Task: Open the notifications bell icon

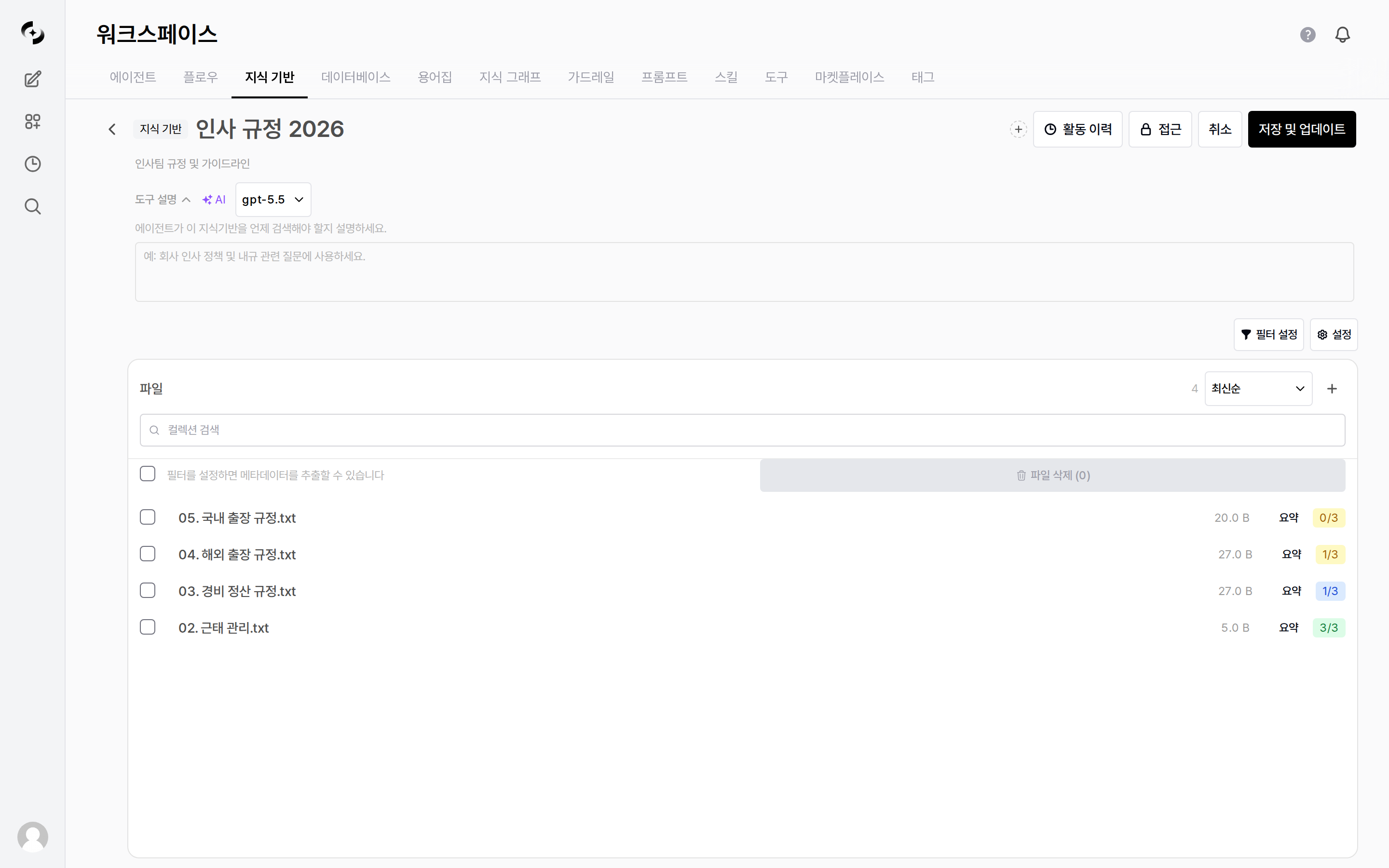Action: pyautogui.click(x=1343, y=34)
